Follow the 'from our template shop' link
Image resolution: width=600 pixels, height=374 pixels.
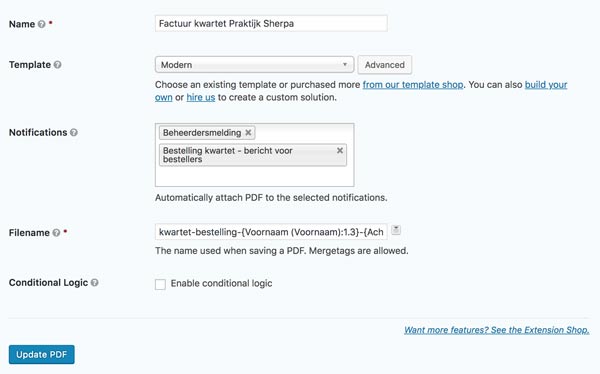tap(413, 85)
